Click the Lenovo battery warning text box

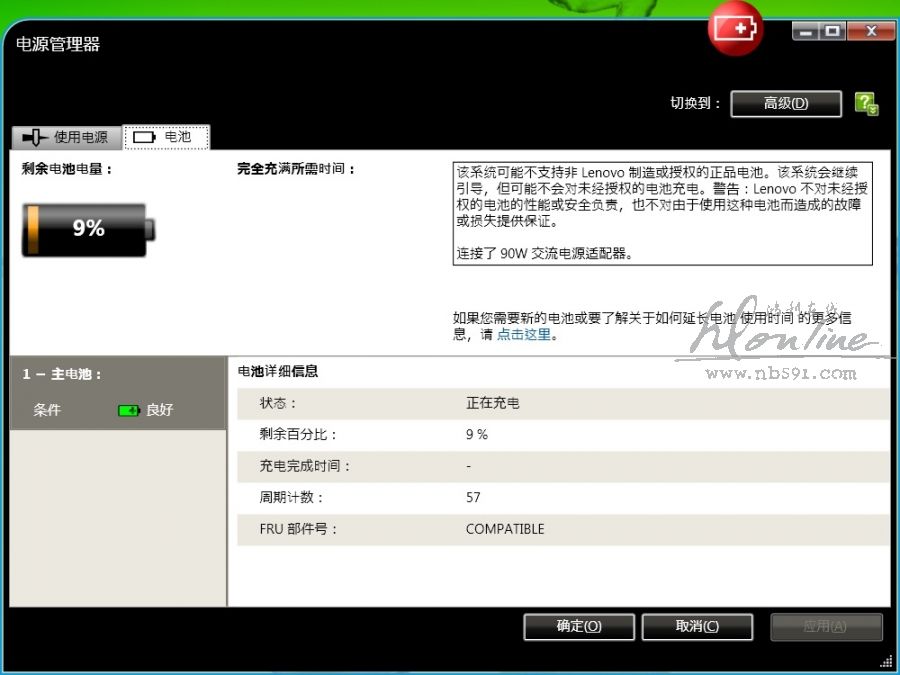(x=662, y=214)
